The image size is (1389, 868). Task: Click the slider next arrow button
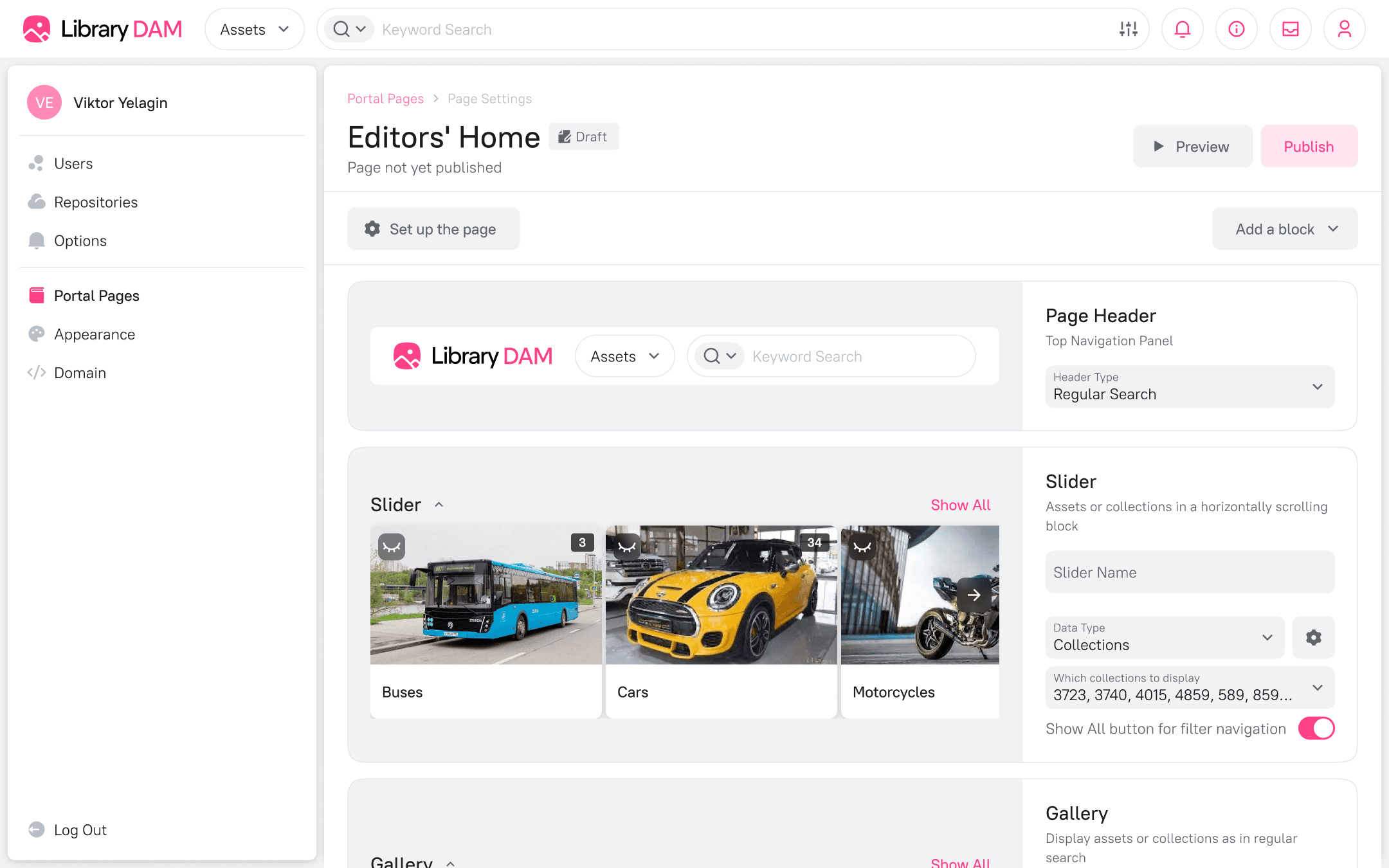974,595
